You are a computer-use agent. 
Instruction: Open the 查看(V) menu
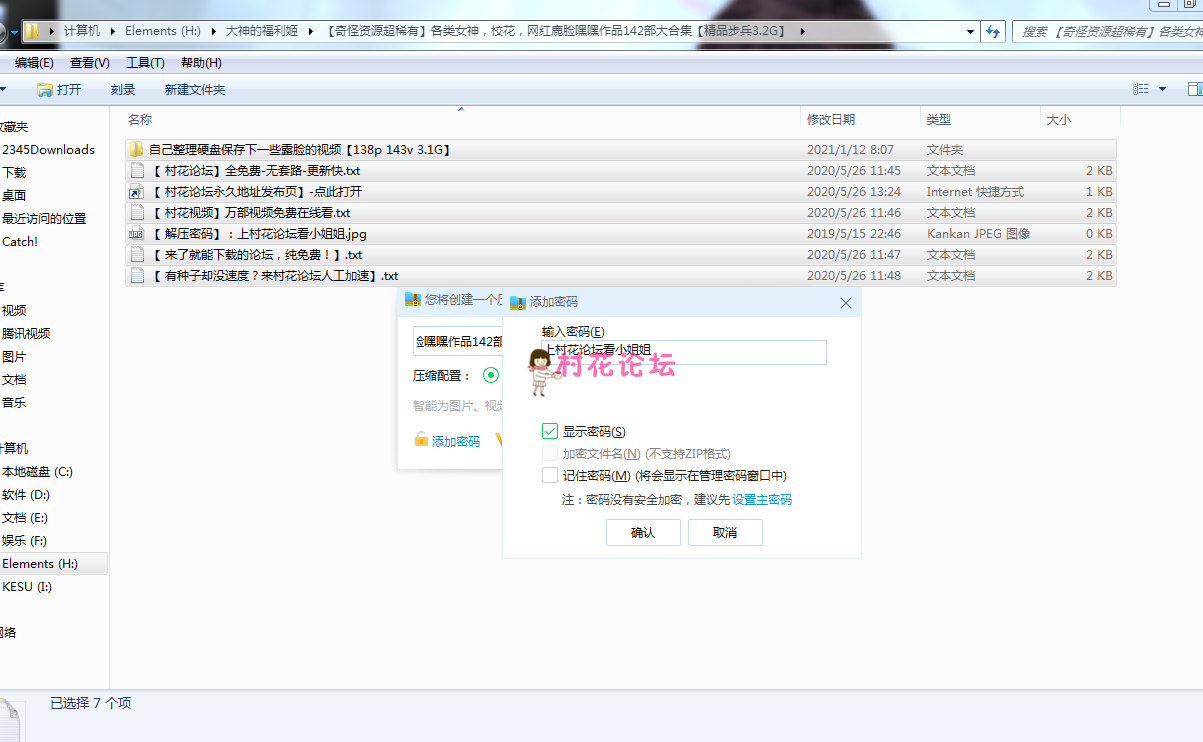(89, 63)
